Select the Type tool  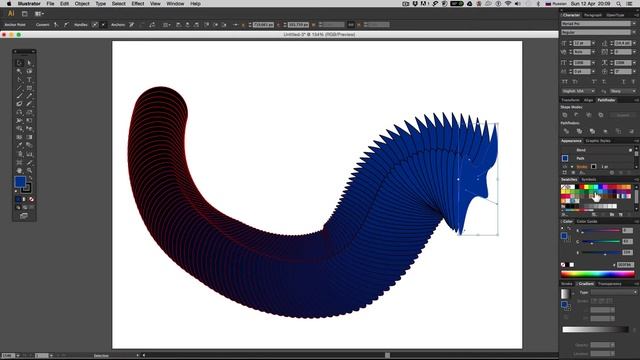point(29,80)
